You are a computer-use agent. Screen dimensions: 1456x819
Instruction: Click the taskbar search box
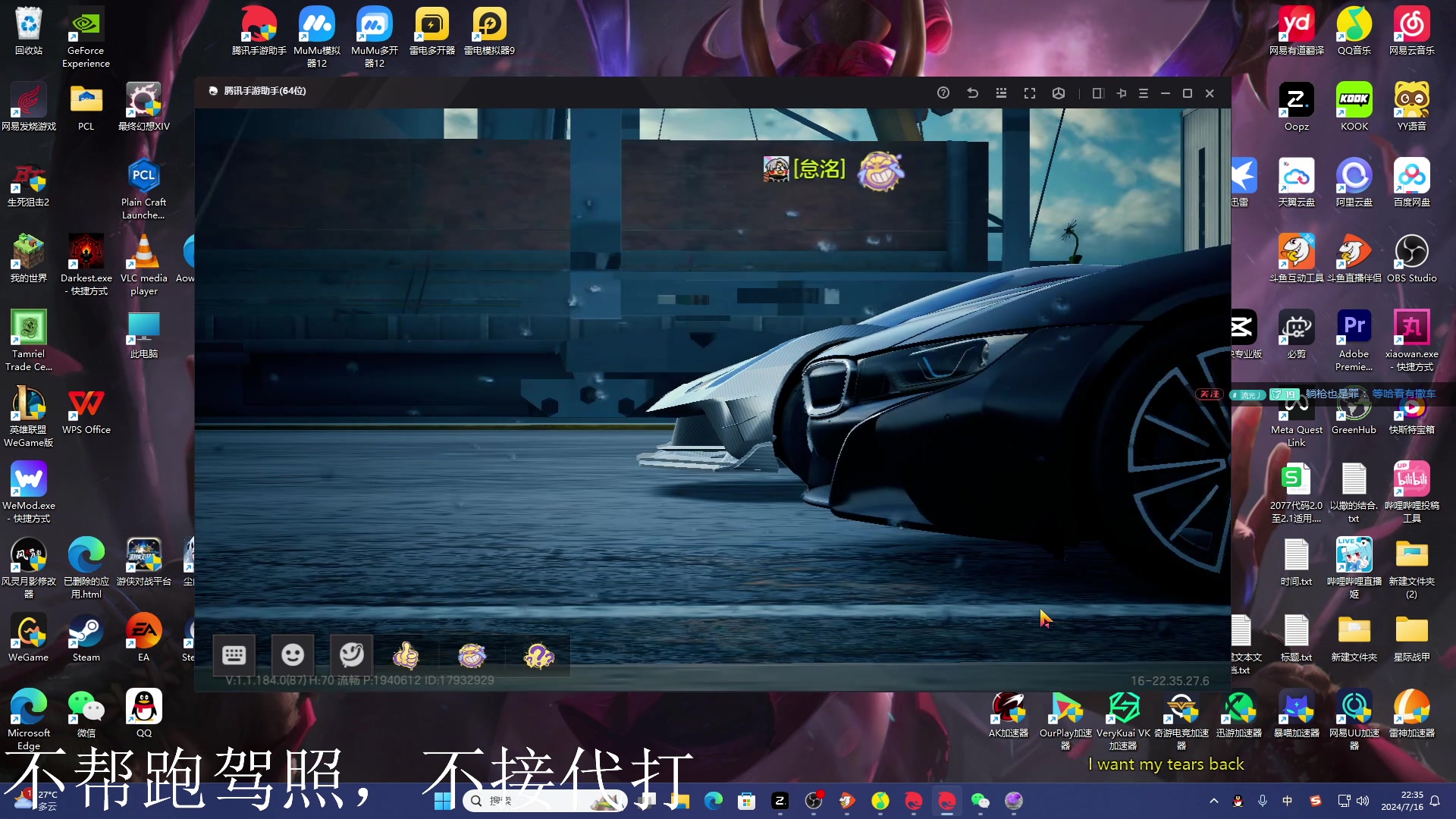[544, 801]
